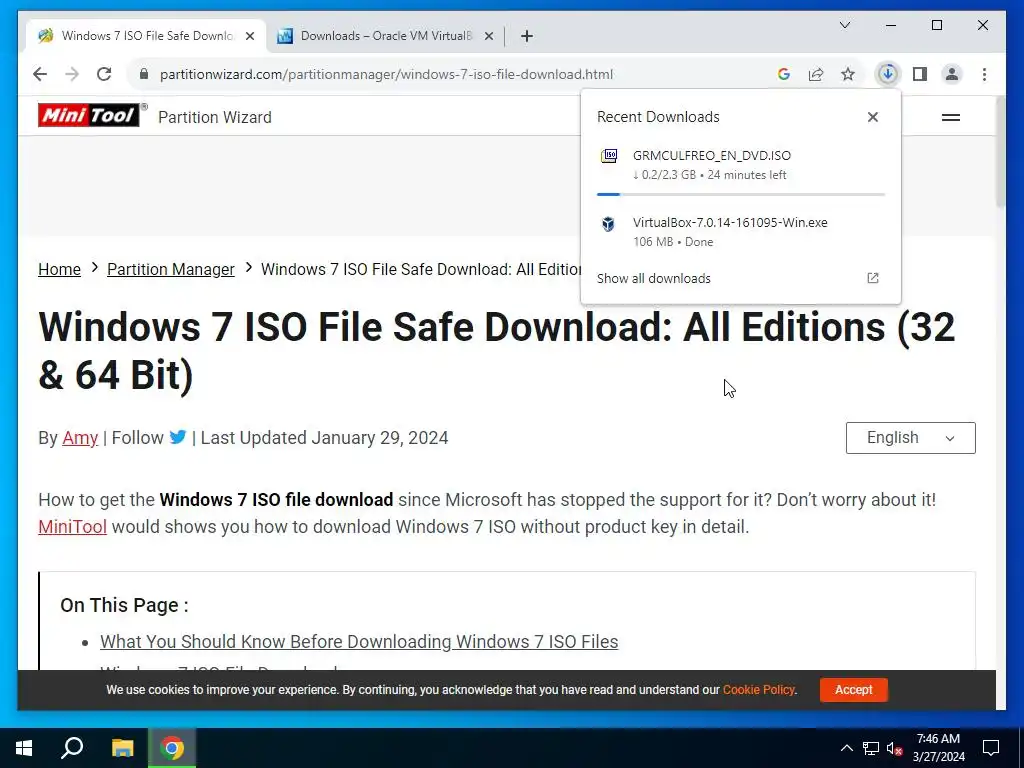The height and width of the screenshot is (768, 1024).
Task: Click the muted volume tray icon
Action: pos(895,748)
